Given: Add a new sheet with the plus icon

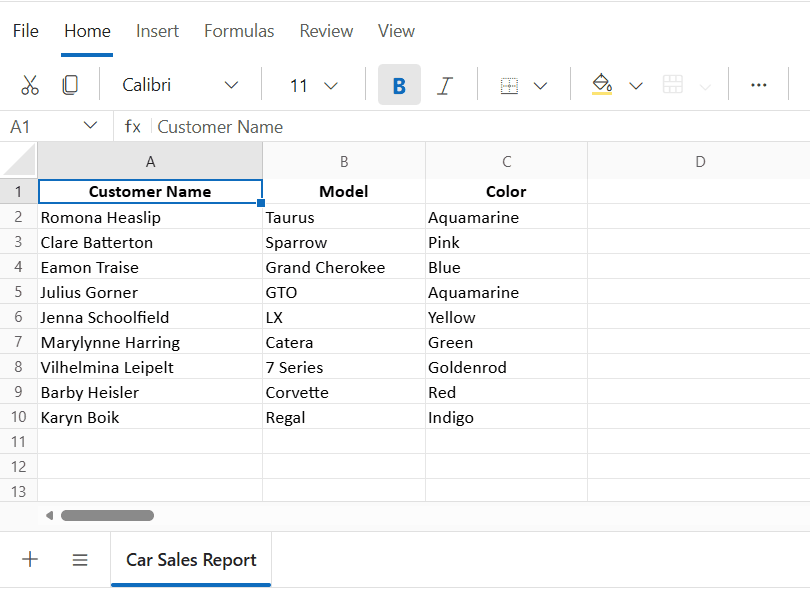Looking at the screenshot, I should click(30, 559).
